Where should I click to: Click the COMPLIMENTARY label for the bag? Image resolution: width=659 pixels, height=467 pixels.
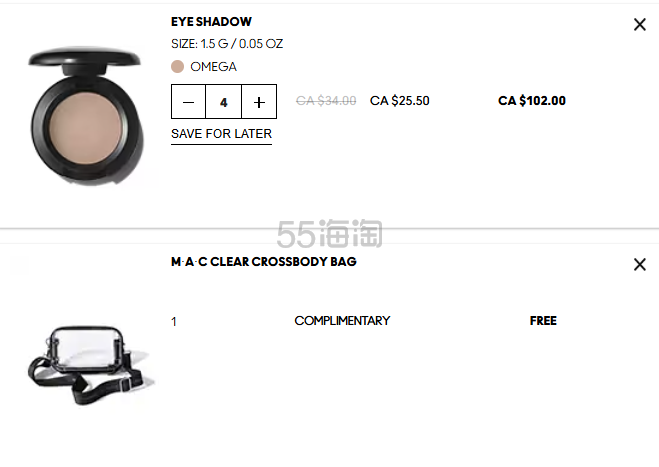(342, 321)
